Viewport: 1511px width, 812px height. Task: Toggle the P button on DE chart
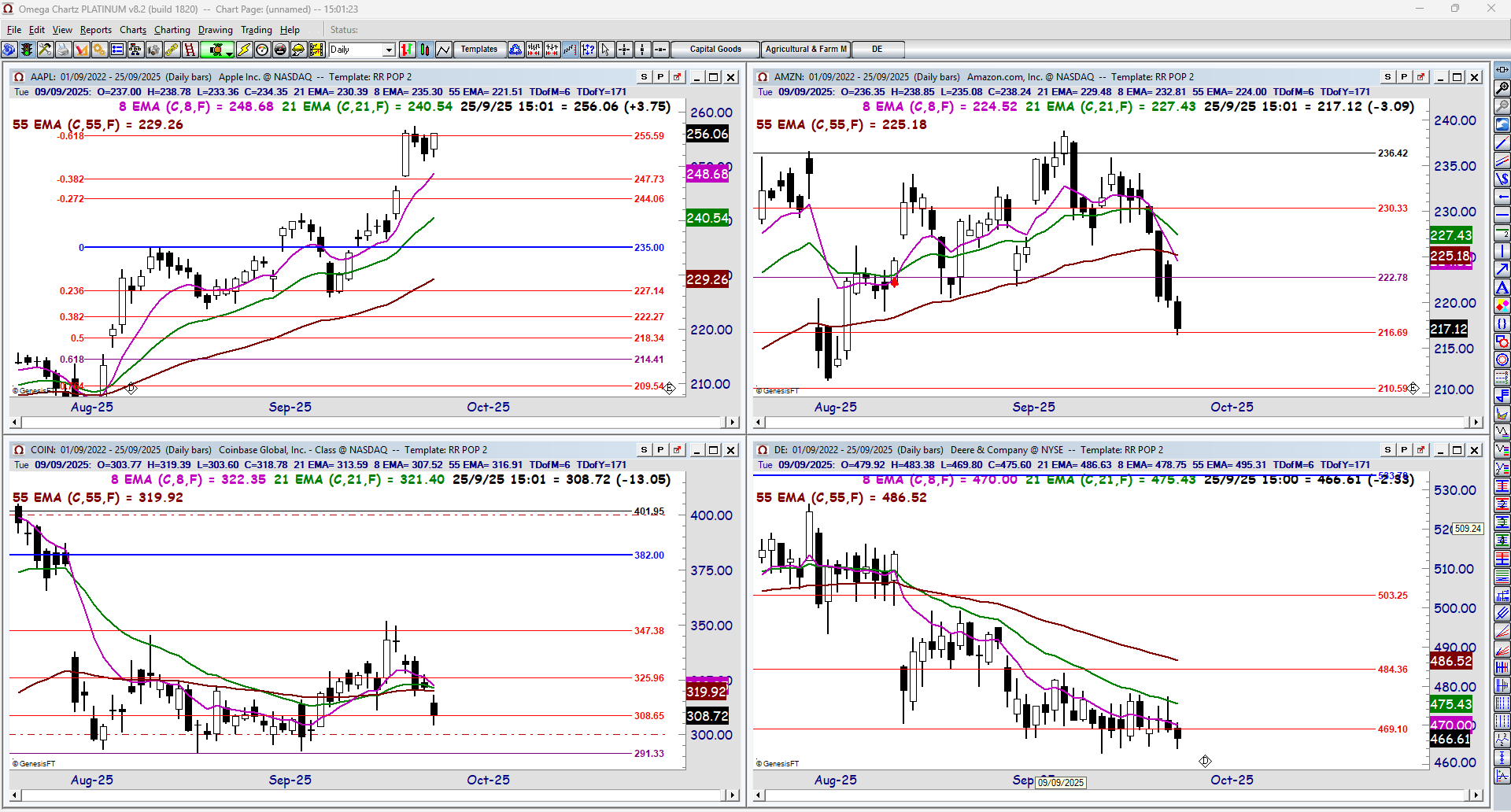1404,450
